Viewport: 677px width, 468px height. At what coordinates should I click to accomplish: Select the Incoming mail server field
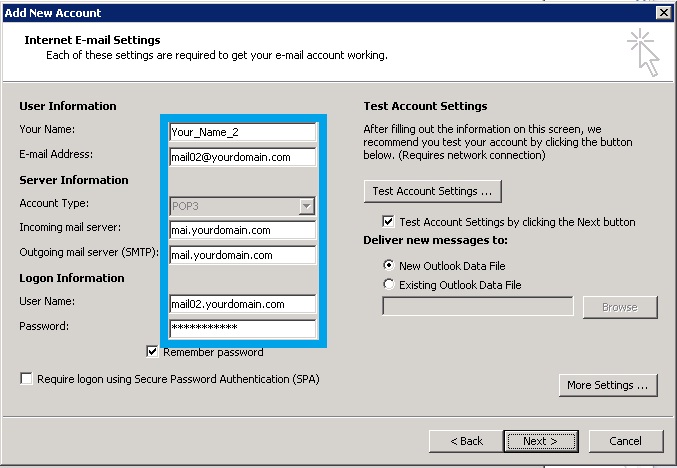tap(242, 230)
